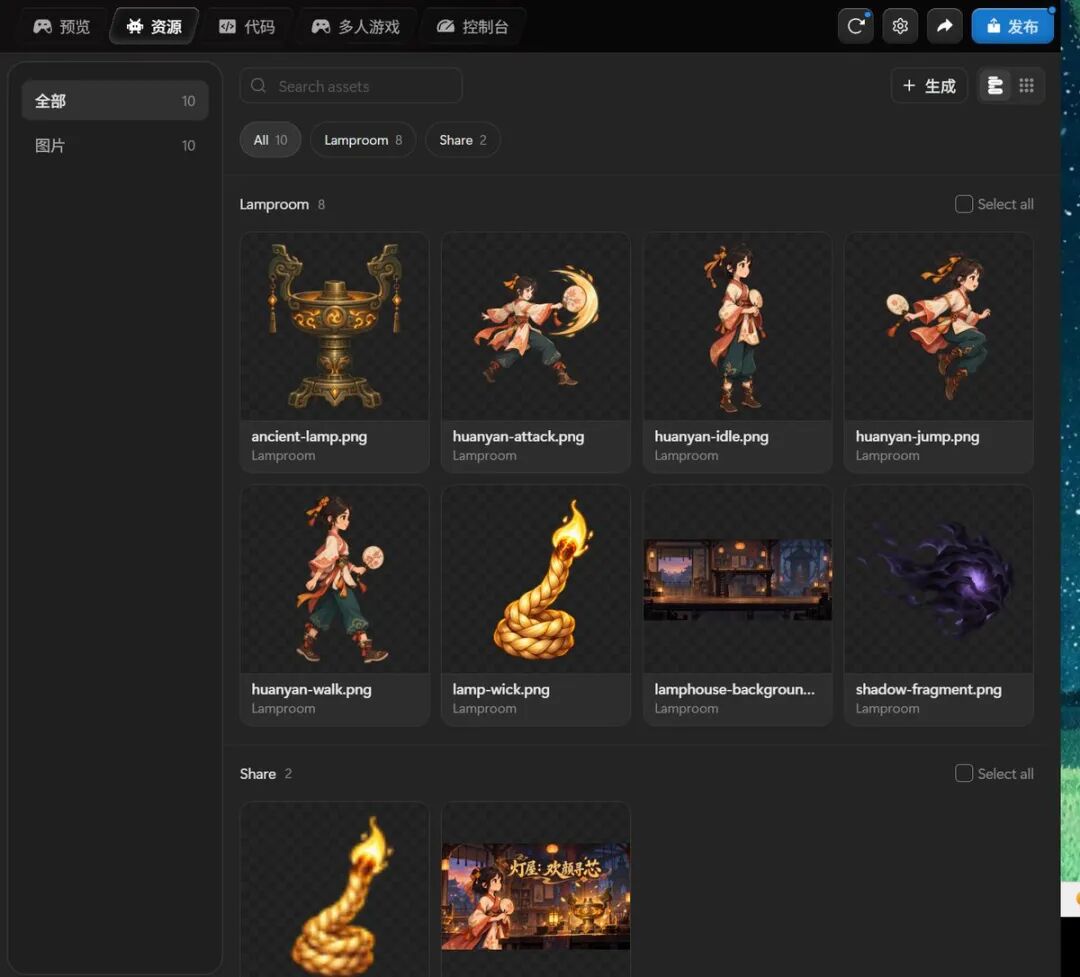1080x977 pixels.
Task: Click the 生成 button
Action: click(929, 85)
